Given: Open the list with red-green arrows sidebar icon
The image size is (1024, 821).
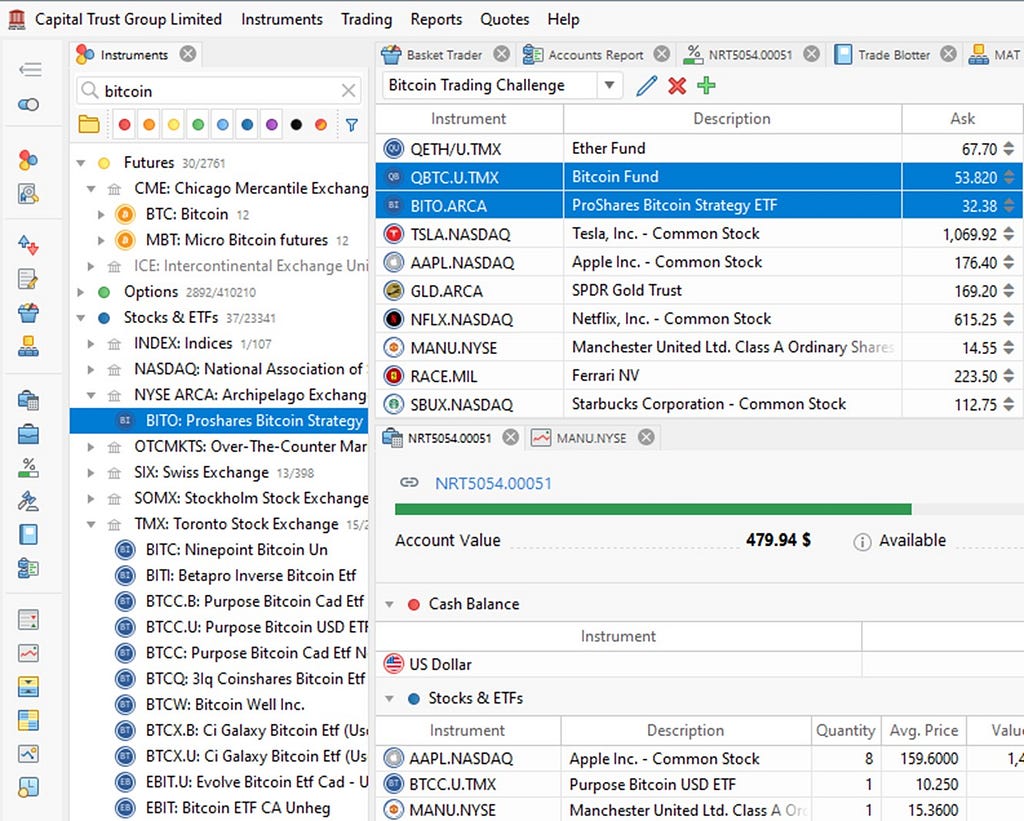Looking at the screenshot, I should coord(28,619).
